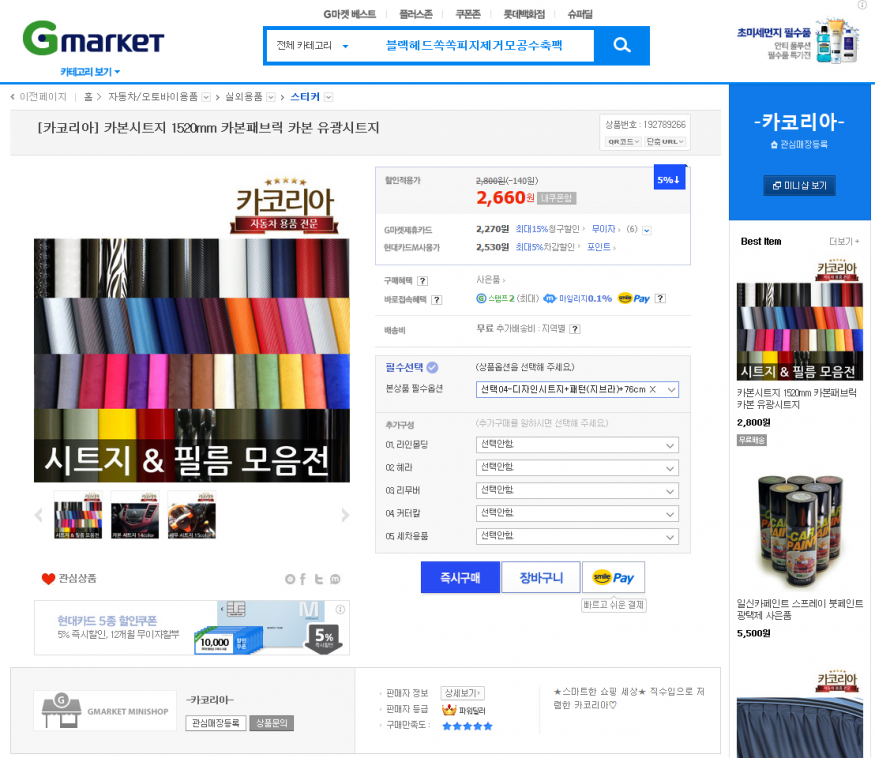Click 상세보기 for 판매자 정보

pos(463,693)
